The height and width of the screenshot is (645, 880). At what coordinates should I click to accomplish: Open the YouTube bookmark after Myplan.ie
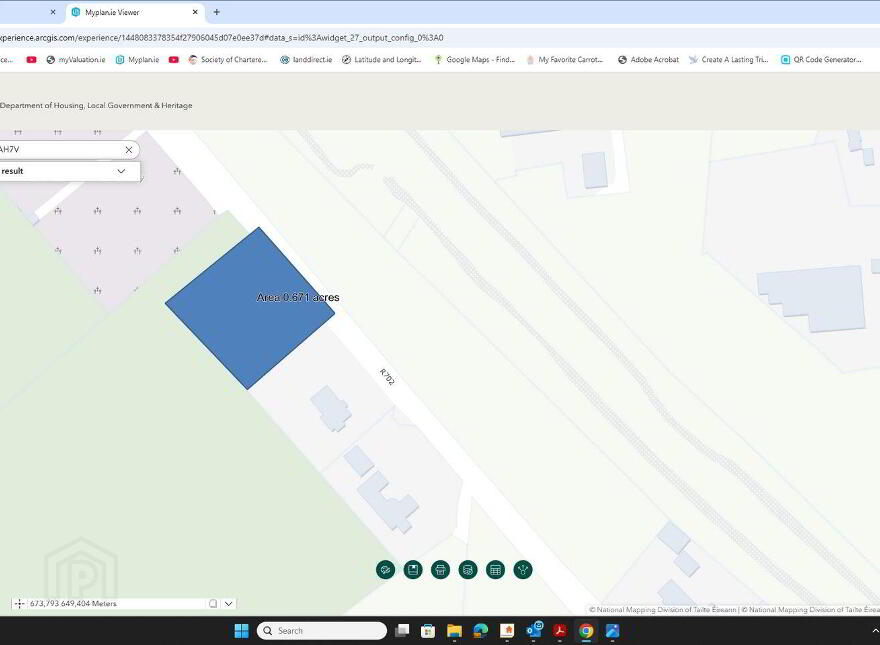(x=174, y=60)
